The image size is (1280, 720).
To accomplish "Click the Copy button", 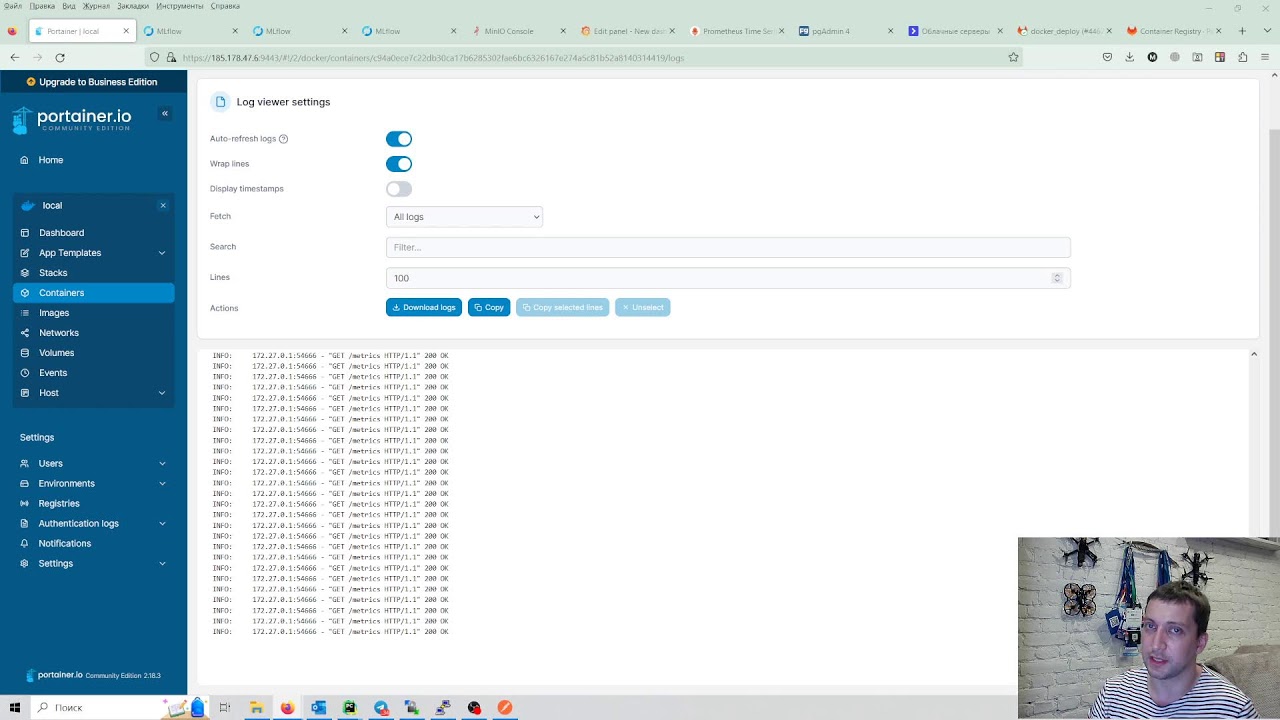I will click(489, 308).
